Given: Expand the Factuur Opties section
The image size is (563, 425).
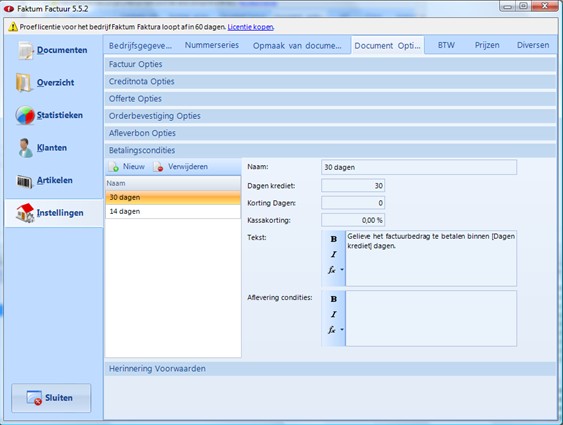Looking at the screenshot, I should point(330,64).
